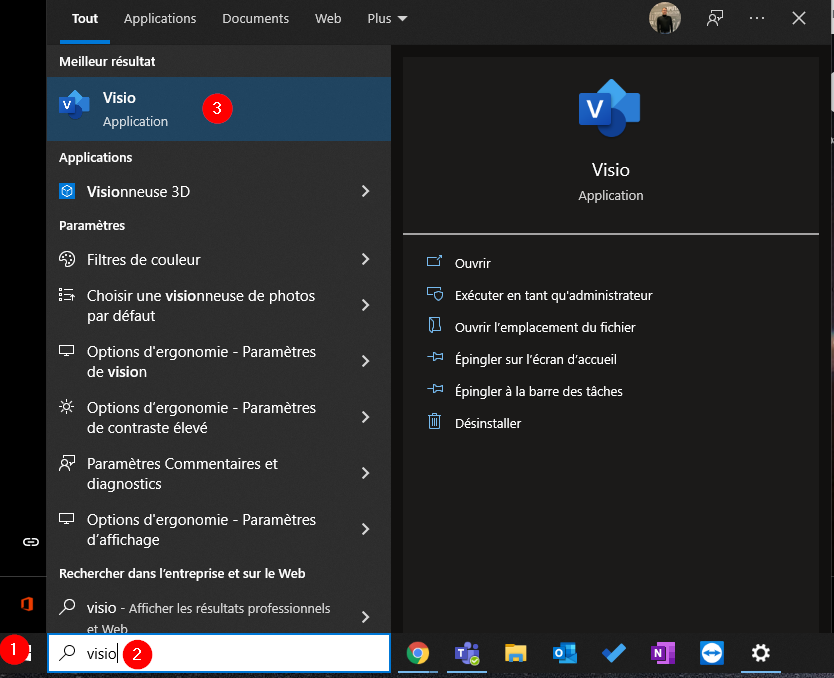Click the Filtres de couleur palette icon
This screenshot has height=678, width=834.
pyautogui.click(x=67, y=260)
